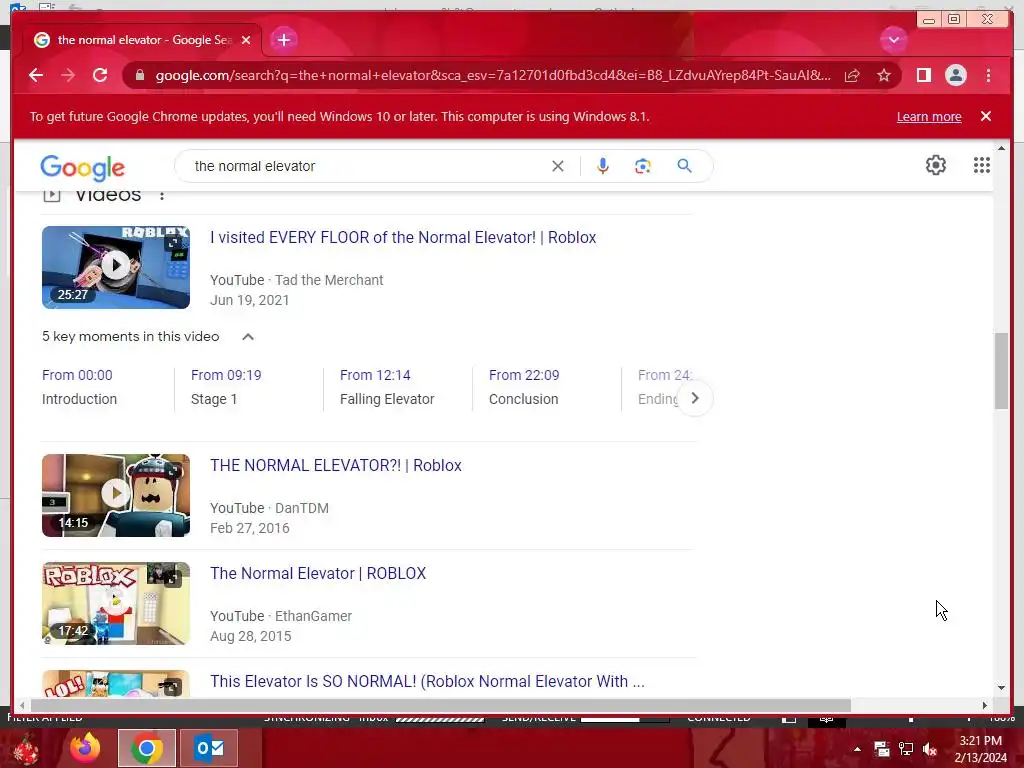Click the Learn more update link

coord(929,116)
